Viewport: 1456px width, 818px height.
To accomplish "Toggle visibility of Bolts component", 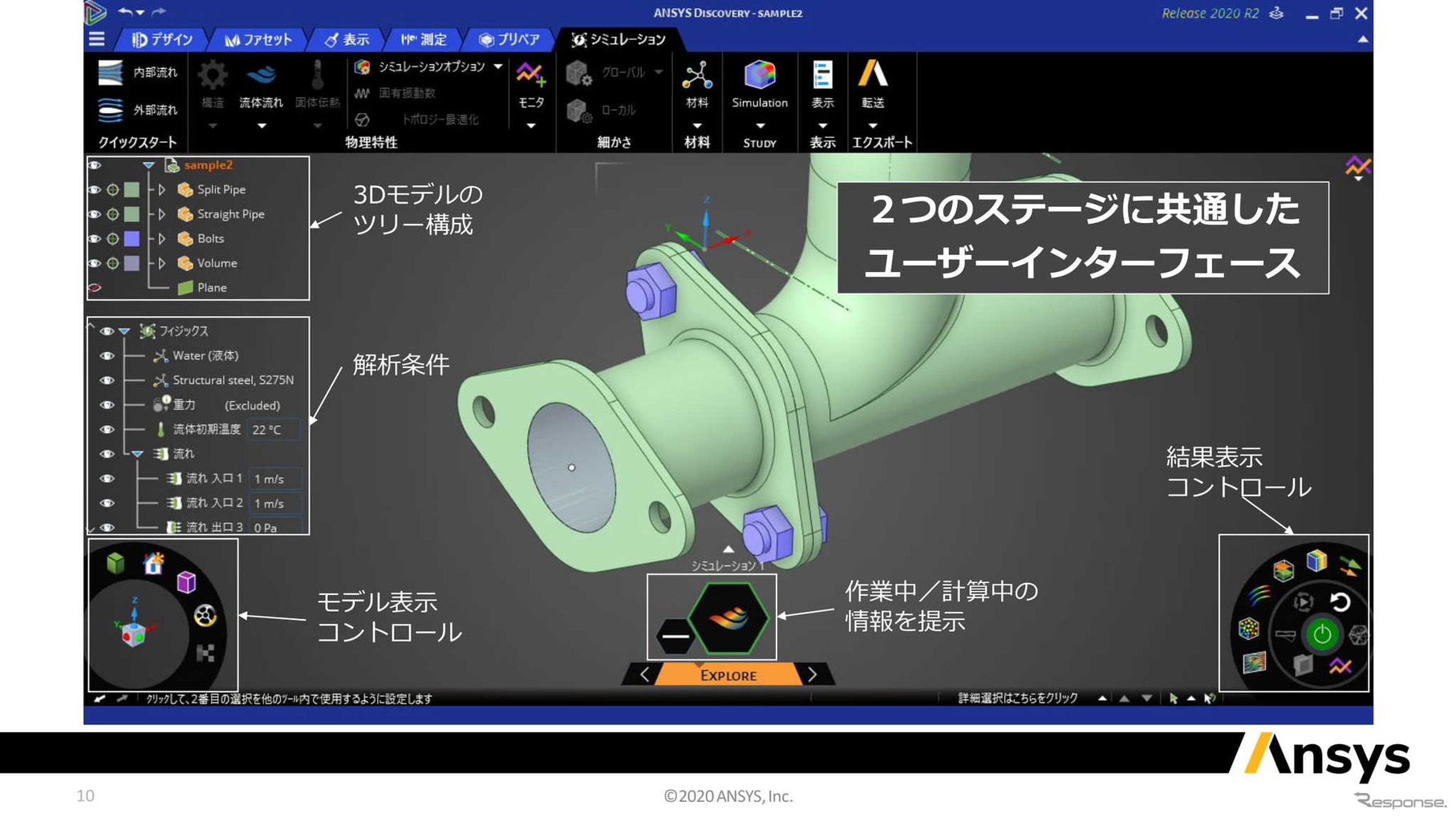I will [x=95, y=239].
